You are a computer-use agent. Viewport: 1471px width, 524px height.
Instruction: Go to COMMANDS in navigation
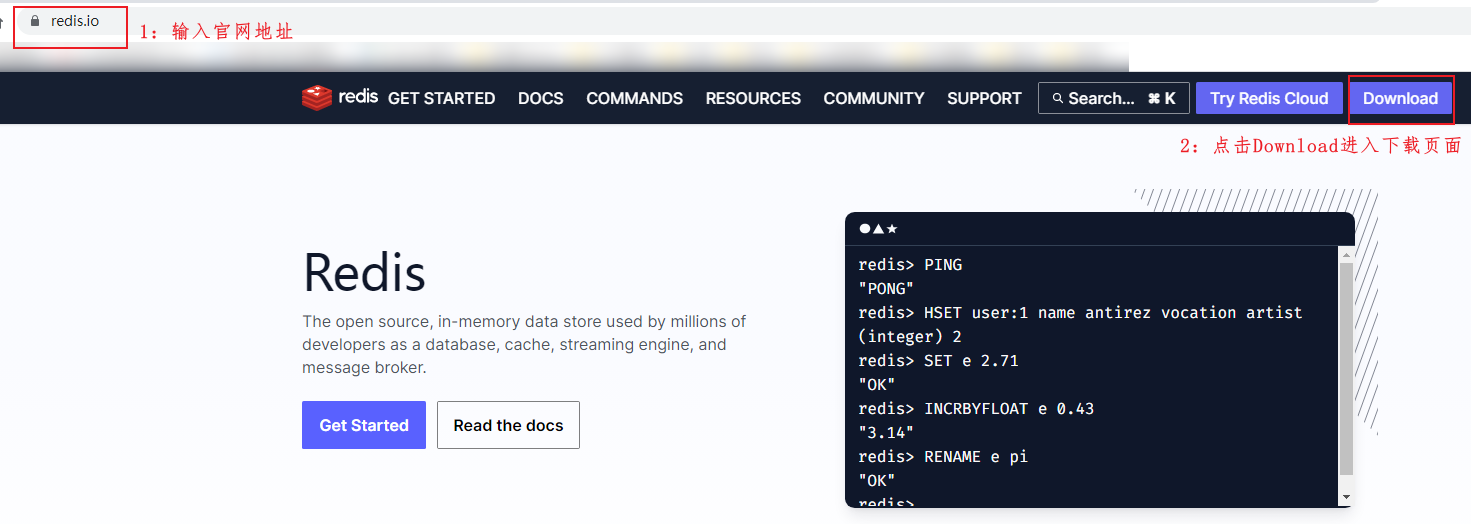(634, 98)
